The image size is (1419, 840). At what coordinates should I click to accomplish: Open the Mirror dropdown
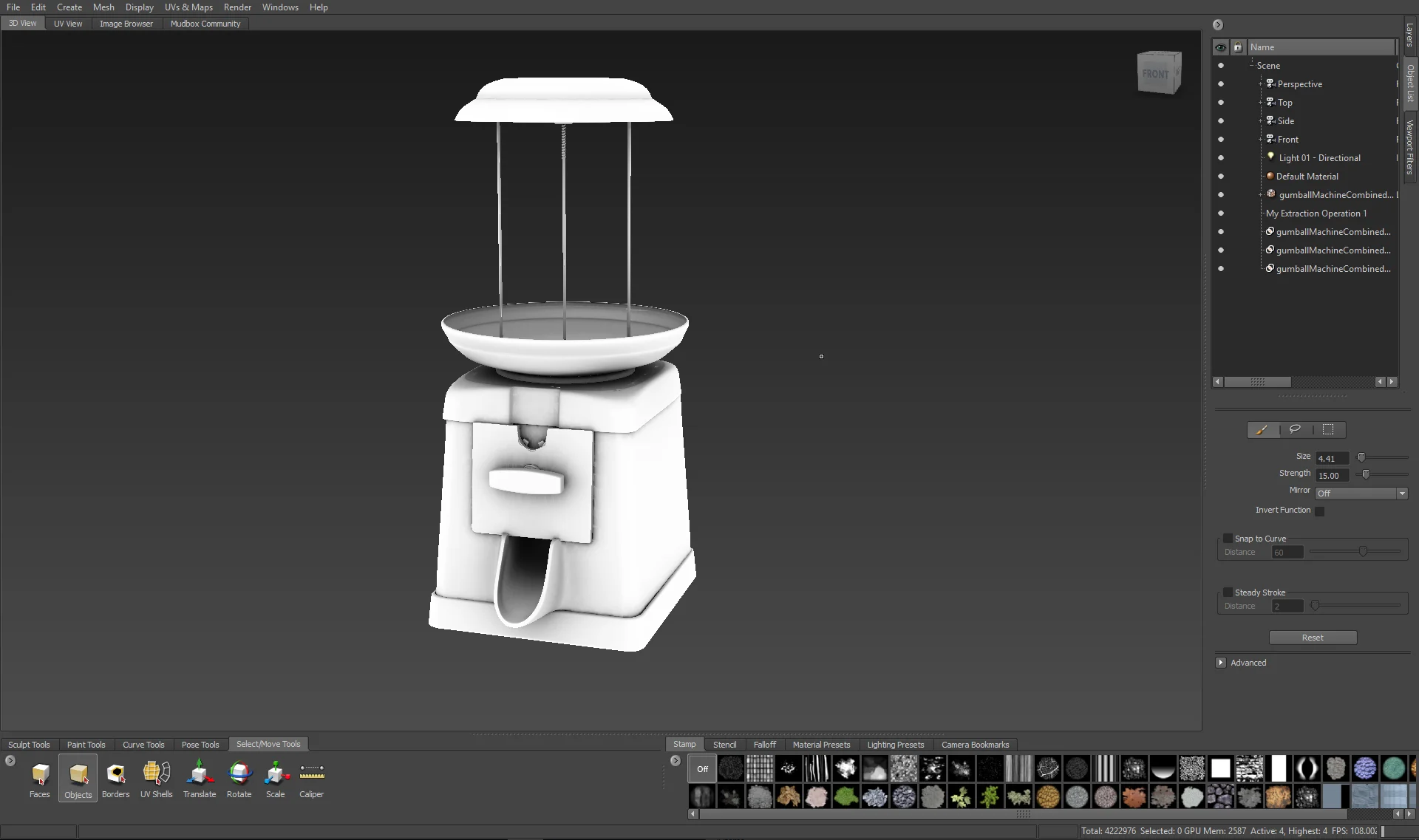pos(1361,493)
